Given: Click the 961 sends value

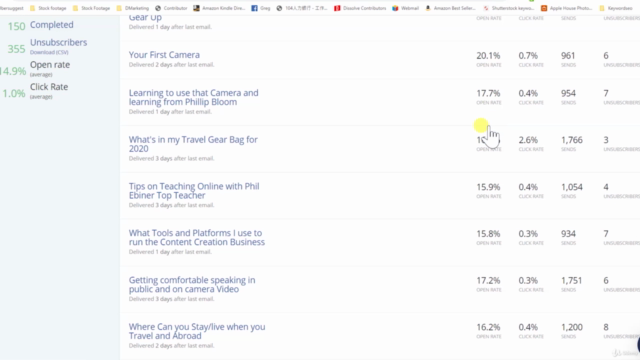Looking at the screenshot, I should point(568,56).
